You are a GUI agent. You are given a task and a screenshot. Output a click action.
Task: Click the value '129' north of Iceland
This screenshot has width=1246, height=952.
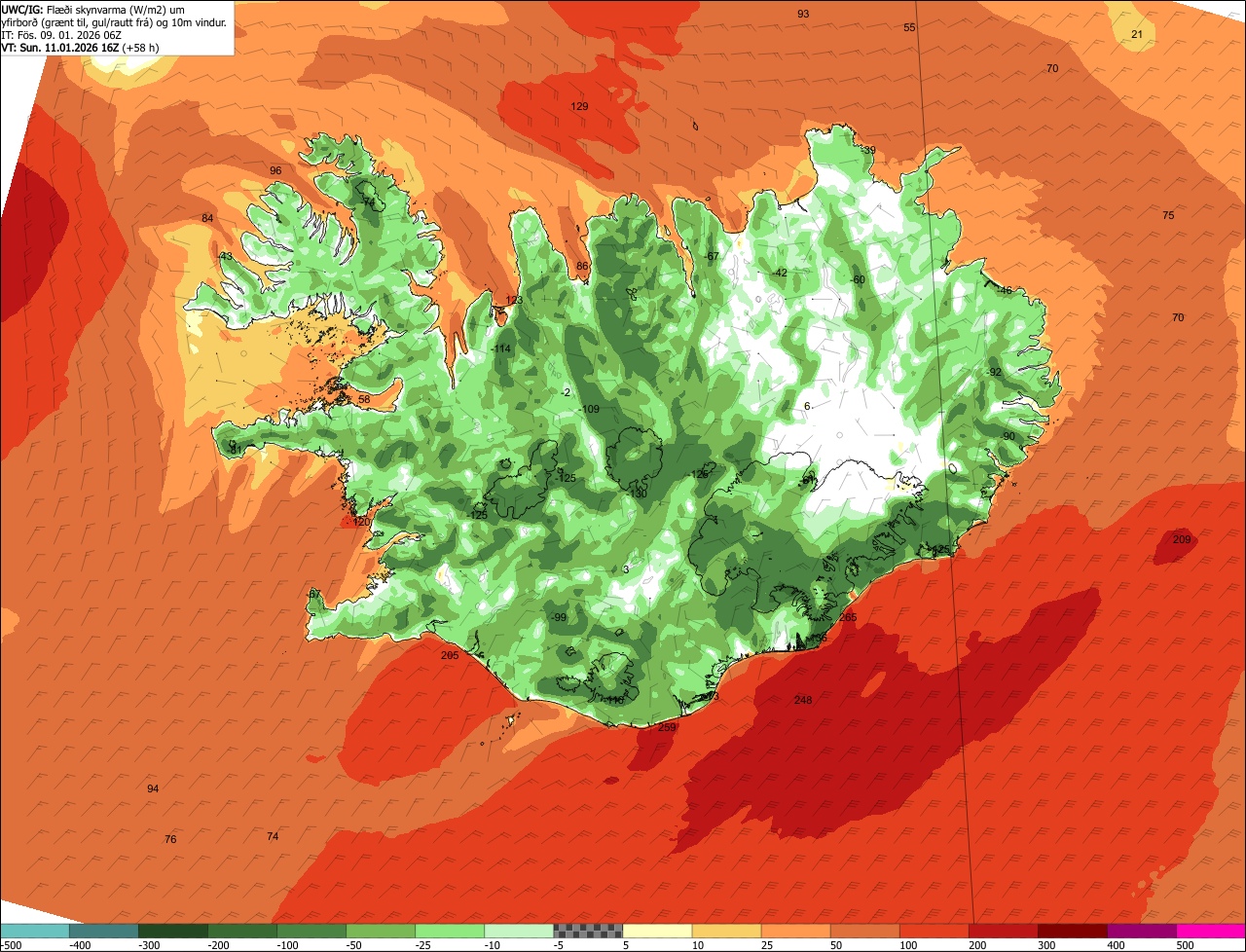[x=579, y=106]
